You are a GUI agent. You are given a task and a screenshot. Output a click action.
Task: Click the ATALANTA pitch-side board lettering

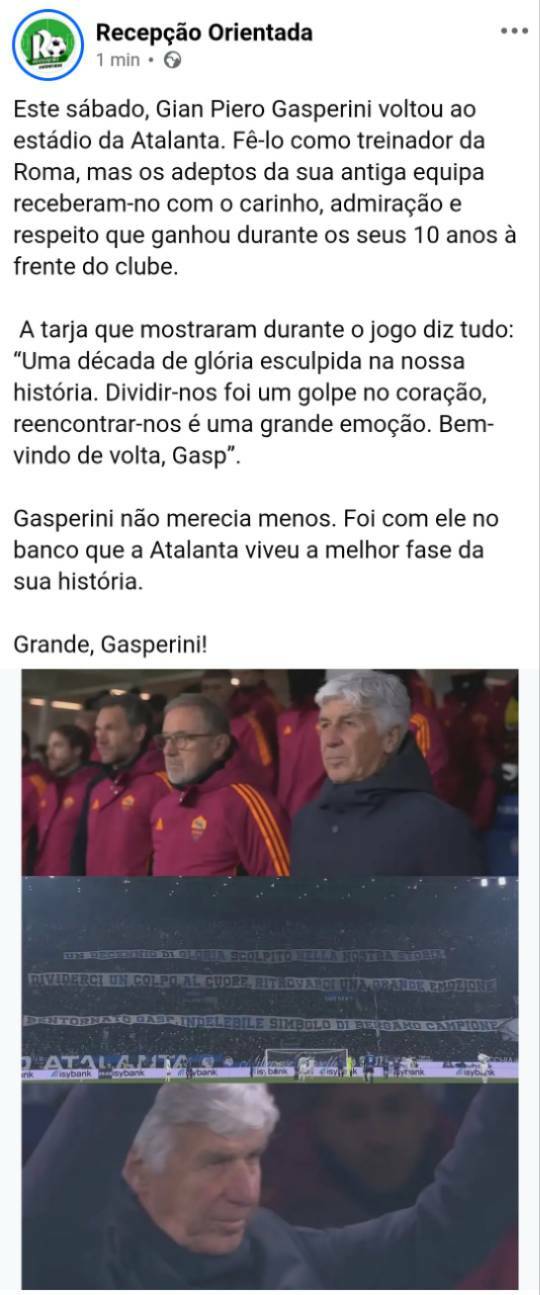[107, 1062]
